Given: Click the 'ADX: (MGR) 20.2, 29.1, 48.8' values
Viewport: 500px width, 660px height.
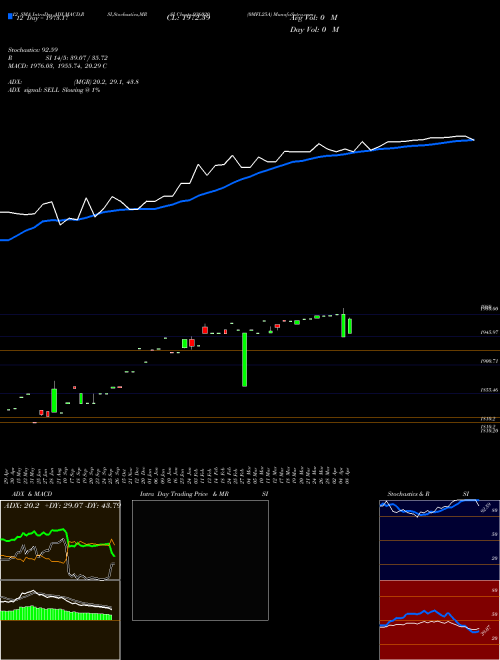Looking at the screenshot, I should [x=74, y=82].
